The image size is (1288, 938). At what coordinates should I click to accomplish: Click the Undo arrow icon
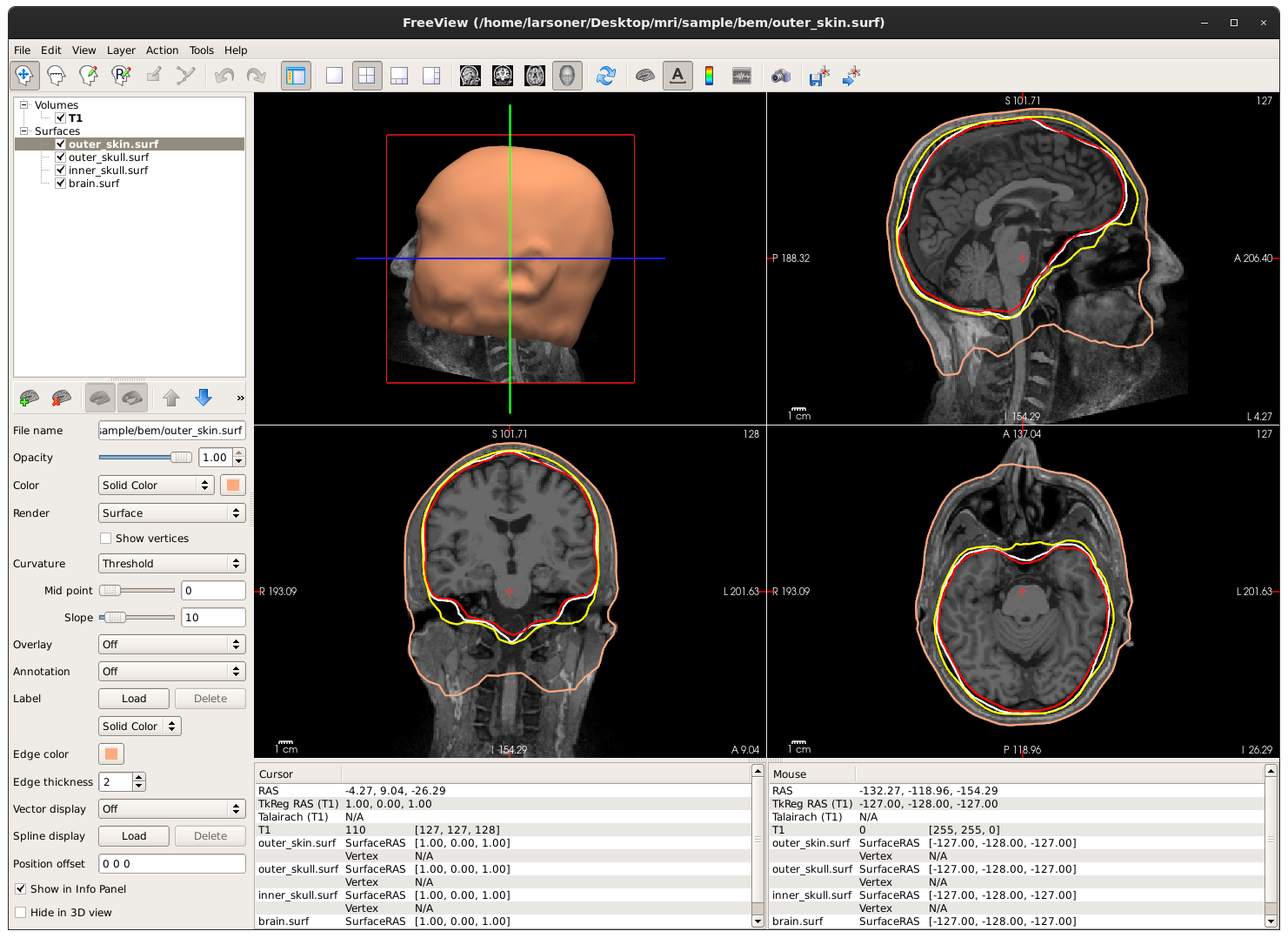click(x=224, y=76)
